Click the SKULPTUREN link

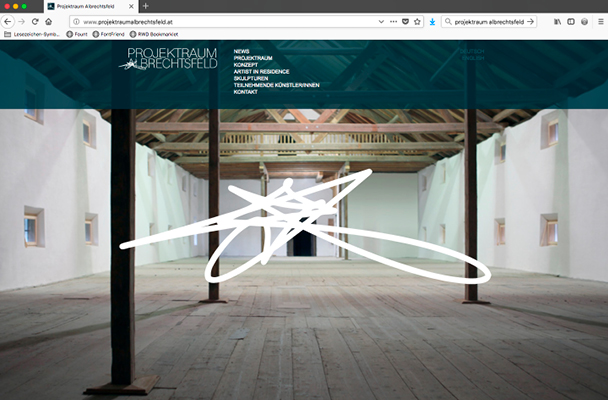250,78
